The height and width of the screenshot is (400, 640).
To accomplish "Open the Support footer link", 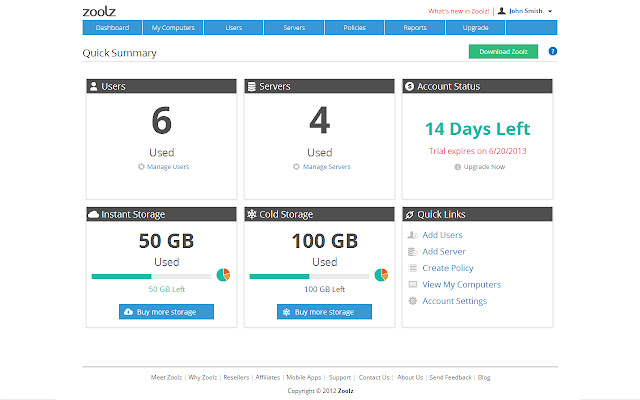I will click(x=340, y=378).
